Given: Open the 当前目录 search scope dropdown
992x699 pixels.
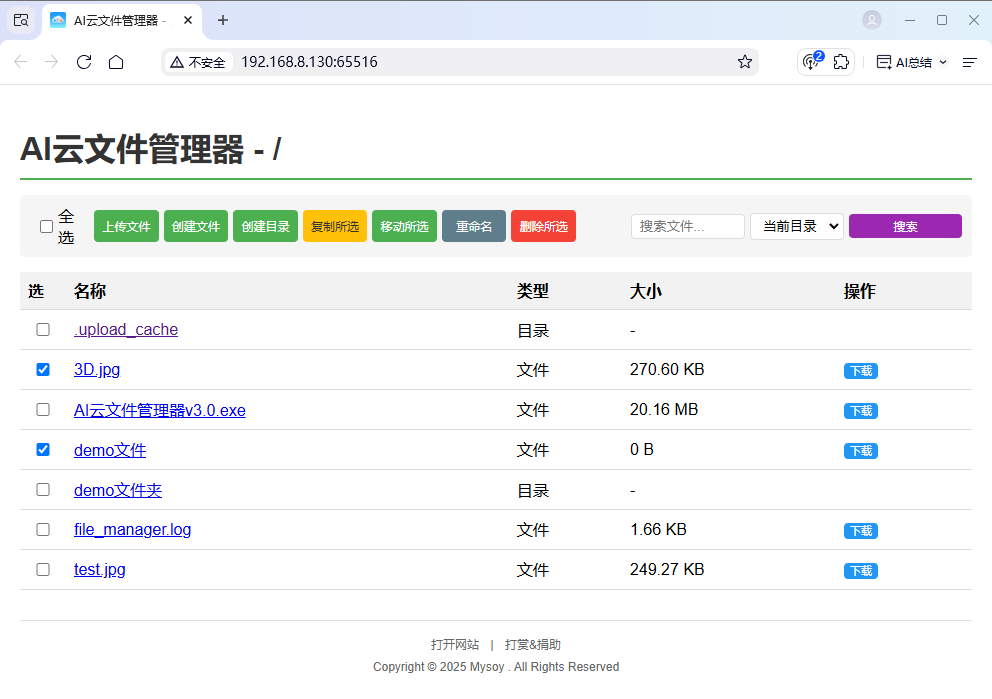Looking at the screenshot, I should [797, 226].
